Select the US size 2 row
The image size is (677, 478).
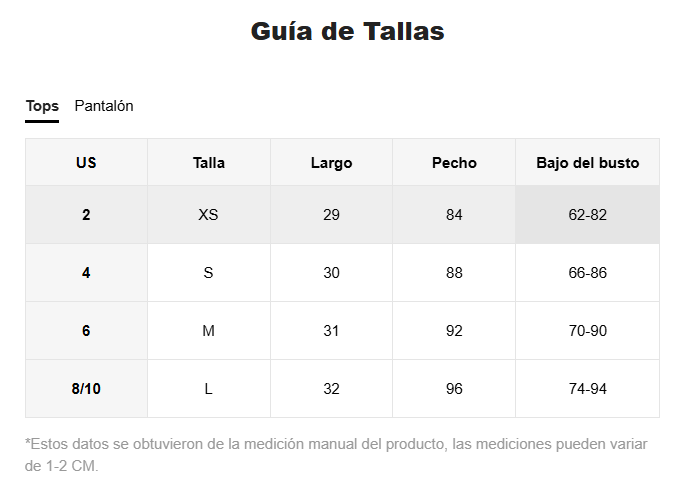pyautogui.click(x=342, y=215)
